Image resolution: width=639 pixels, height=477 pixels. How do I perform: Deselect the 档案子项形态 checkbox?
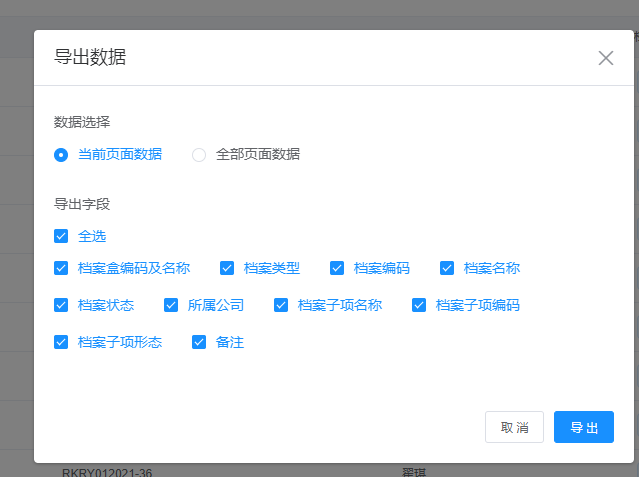[61, 342]
